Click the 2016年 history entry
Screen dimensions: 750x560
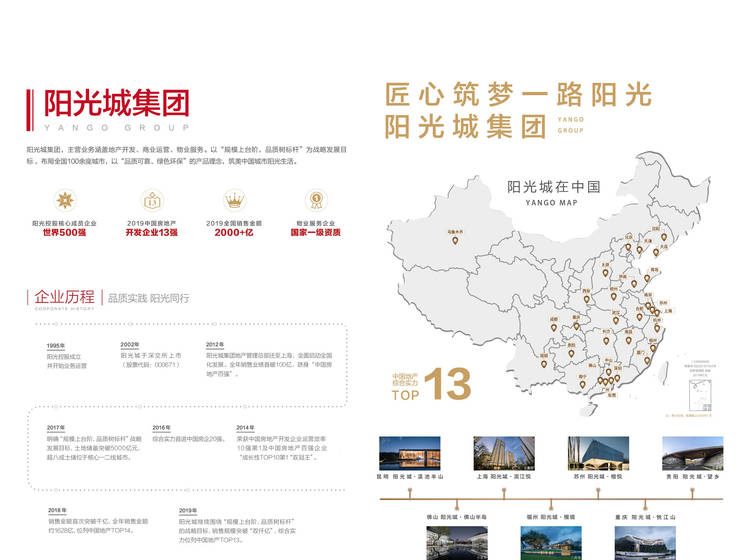click(188, 434)
